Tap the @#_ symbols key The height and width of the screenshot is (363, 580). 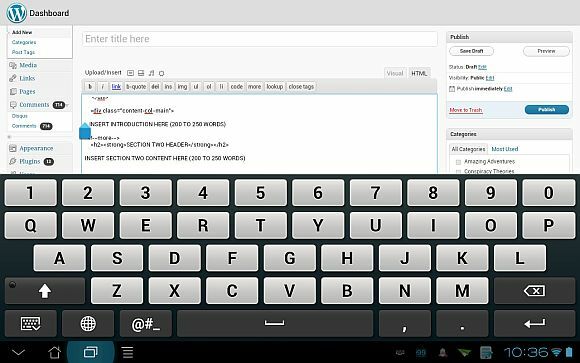click(146, 323)
